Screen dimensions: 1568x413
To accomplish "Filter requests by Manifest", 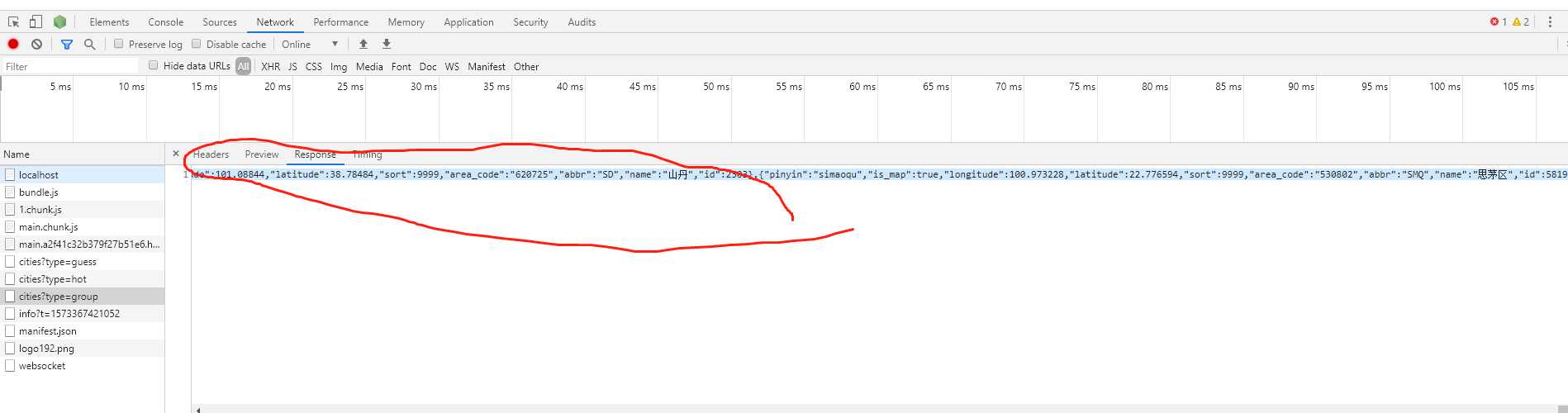I will click(487, 66).
